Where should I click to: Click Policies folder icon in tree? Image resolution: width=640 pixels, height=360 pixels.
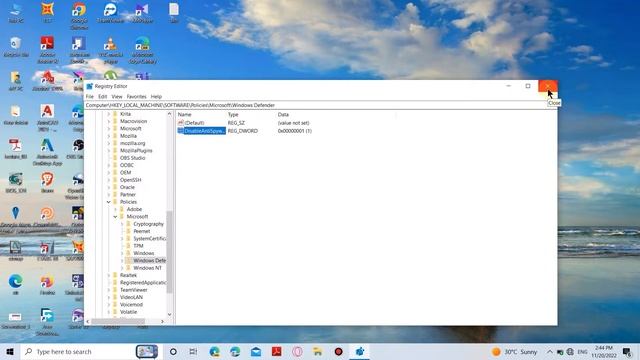[115, 202]
